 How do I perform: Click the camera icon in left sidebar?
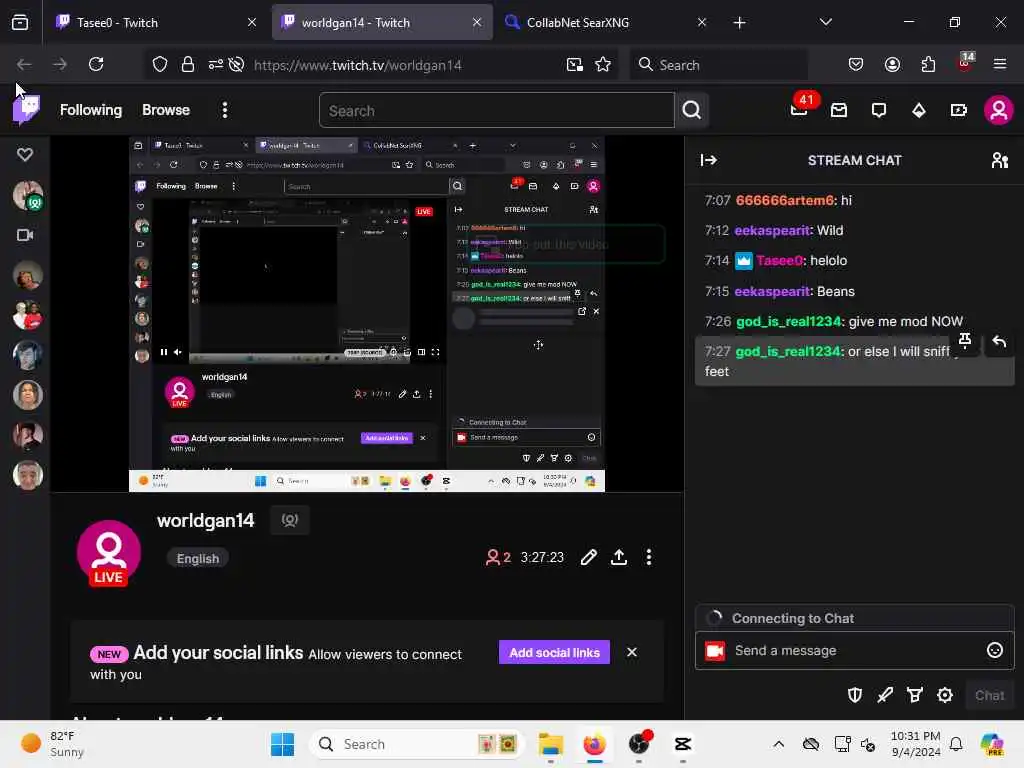point(25,235)
